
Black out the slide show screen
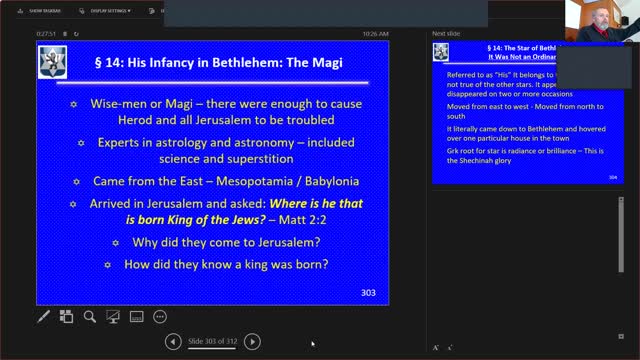113,317
